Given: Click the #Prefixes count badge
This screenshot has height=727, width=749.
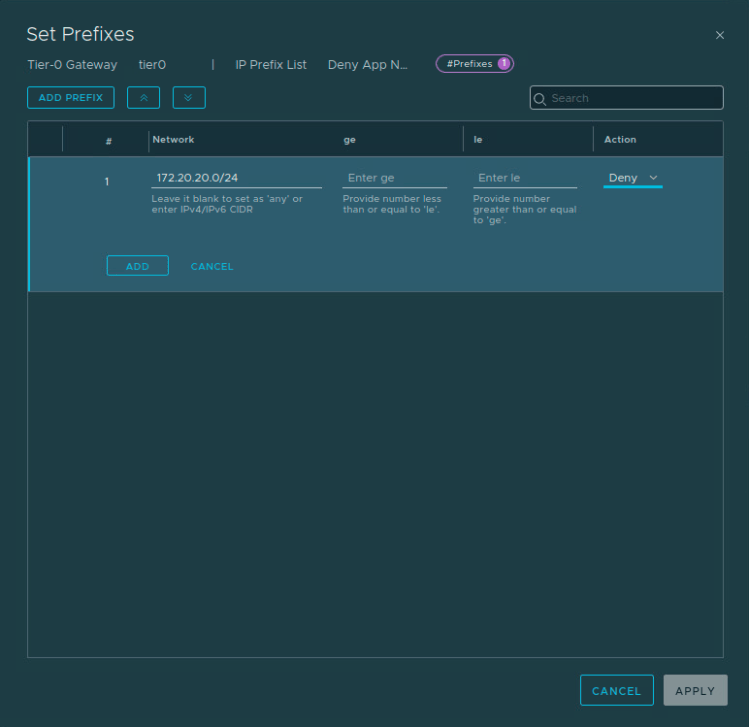Looking at the screenshot, I should pos(474,64).
